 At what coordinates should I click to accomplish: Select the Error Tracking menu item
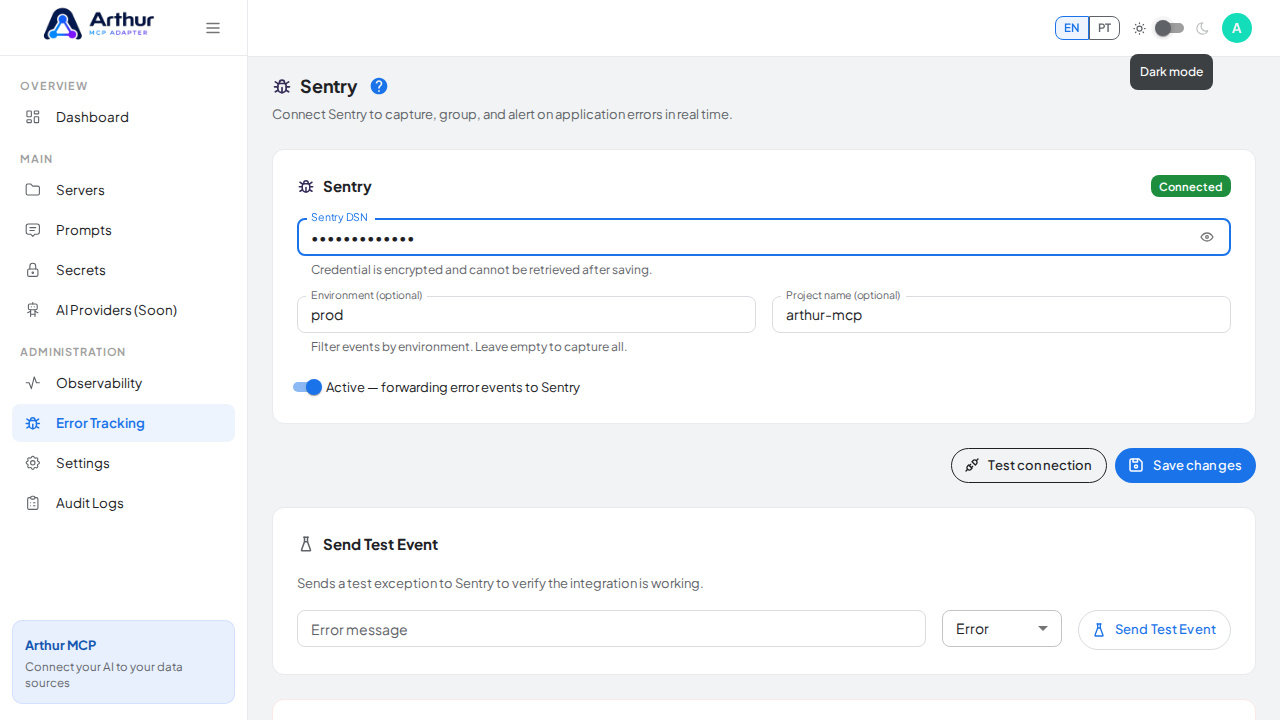coord(123,423)
